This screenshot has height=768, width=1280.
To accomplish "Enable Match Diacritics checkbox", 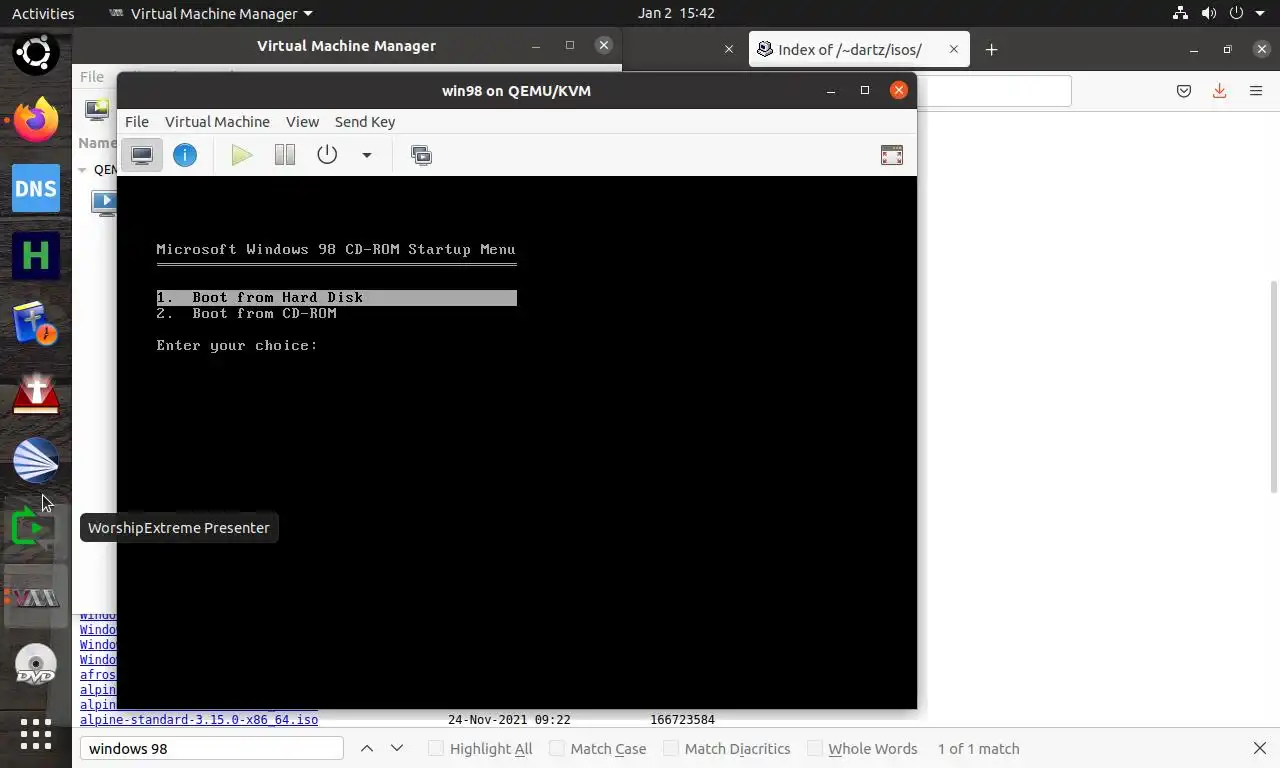I will 671,748.
